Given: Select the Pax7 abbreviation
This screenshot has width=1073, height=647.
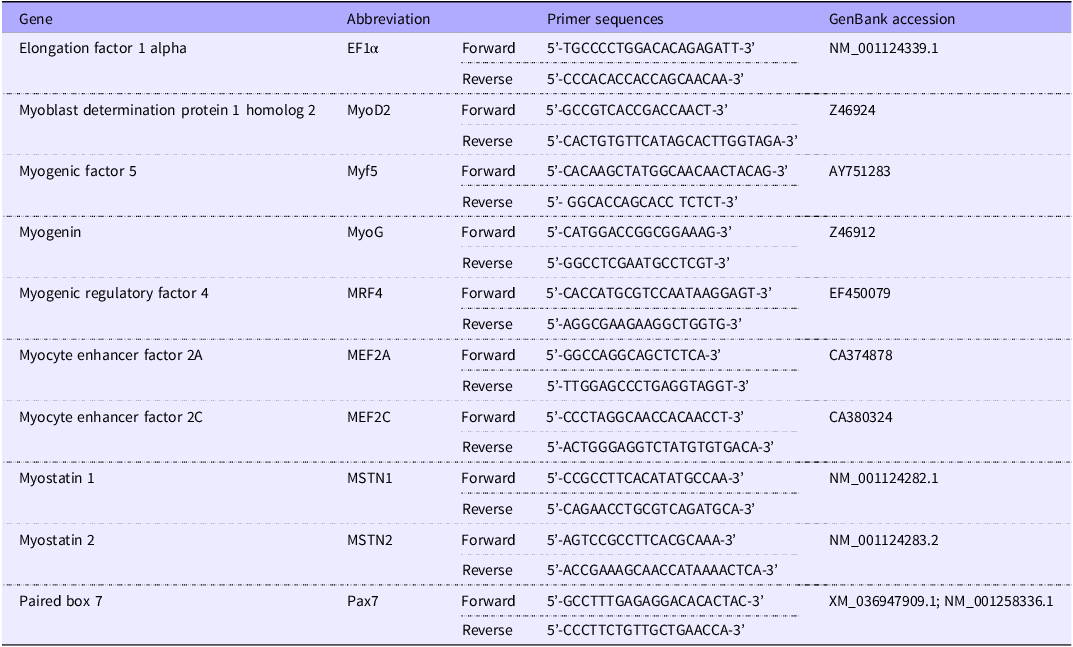Looking at the screenshot, I should pos(362,601).
